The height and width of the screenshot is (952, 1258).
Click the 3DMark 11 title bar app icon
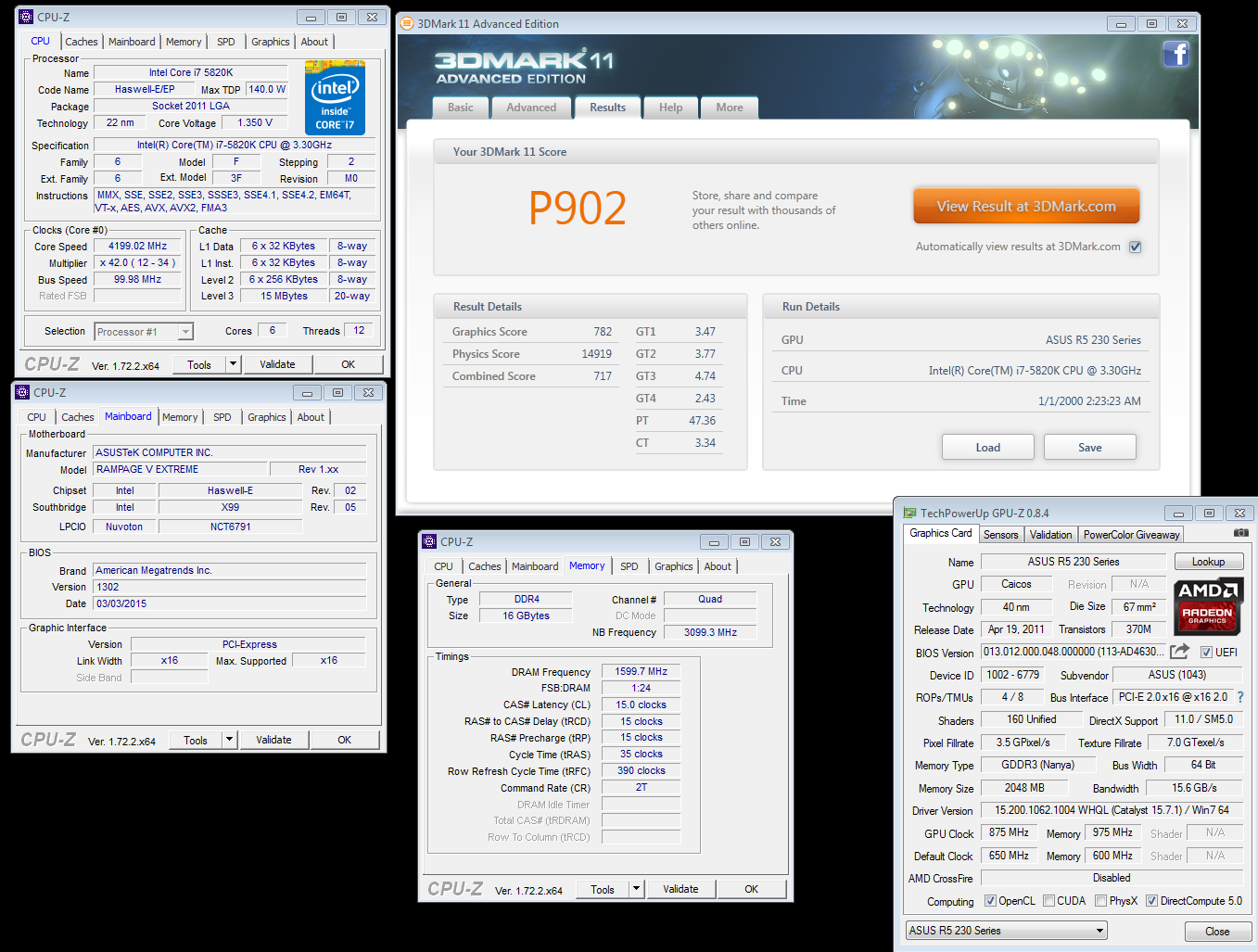click(406, 24)
